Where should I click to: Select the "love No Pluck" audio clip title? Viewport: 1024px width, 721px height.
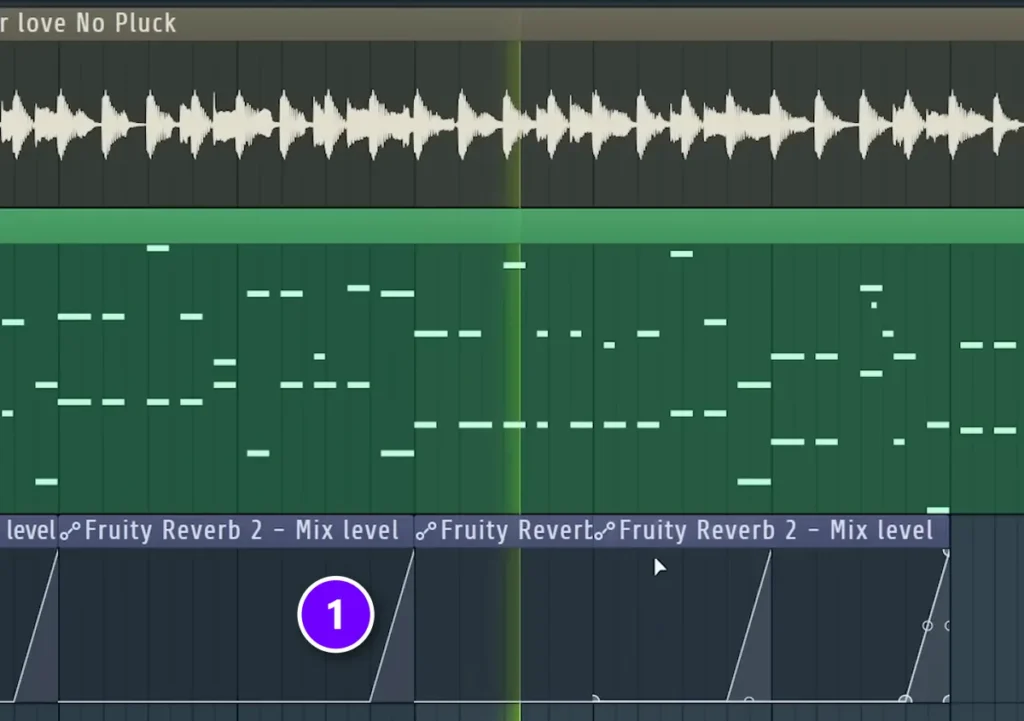click(96, 24)
